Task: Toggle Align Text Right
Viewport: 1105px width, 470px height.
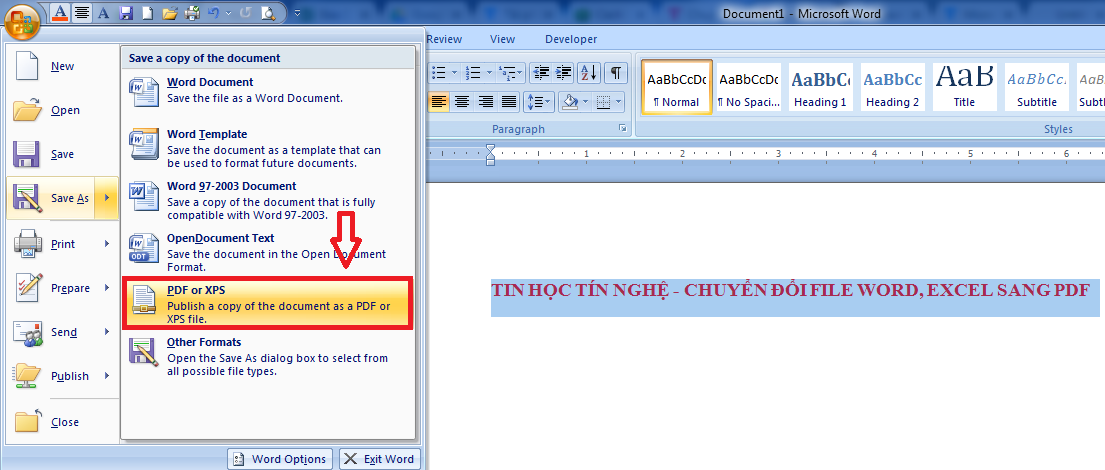Action: [485, 101]
